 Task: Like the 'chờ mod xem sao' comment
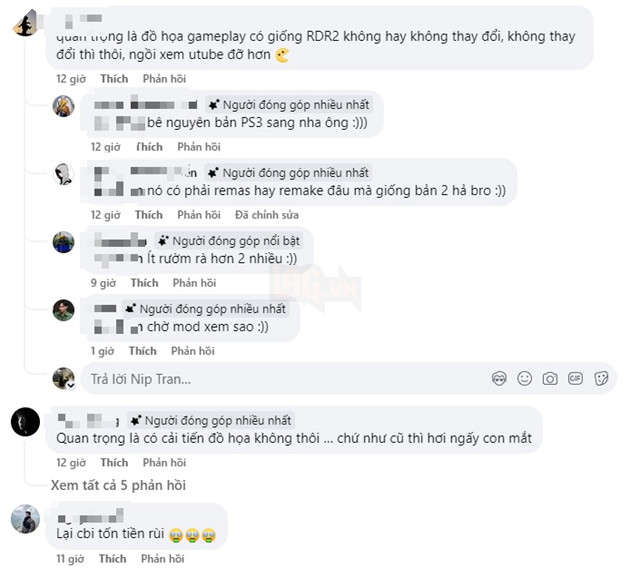[x=143, y=351]
